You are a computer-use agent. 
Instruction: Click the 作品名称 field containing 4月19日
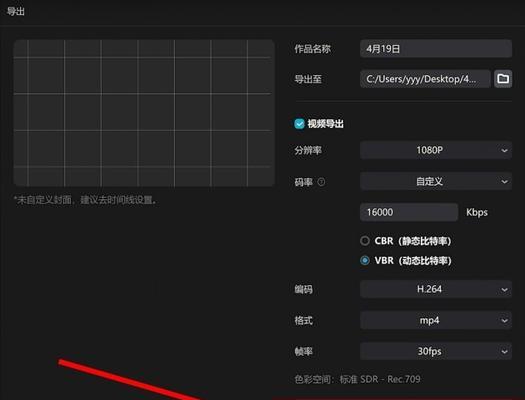pyautogui.click(x=436, y=49)
